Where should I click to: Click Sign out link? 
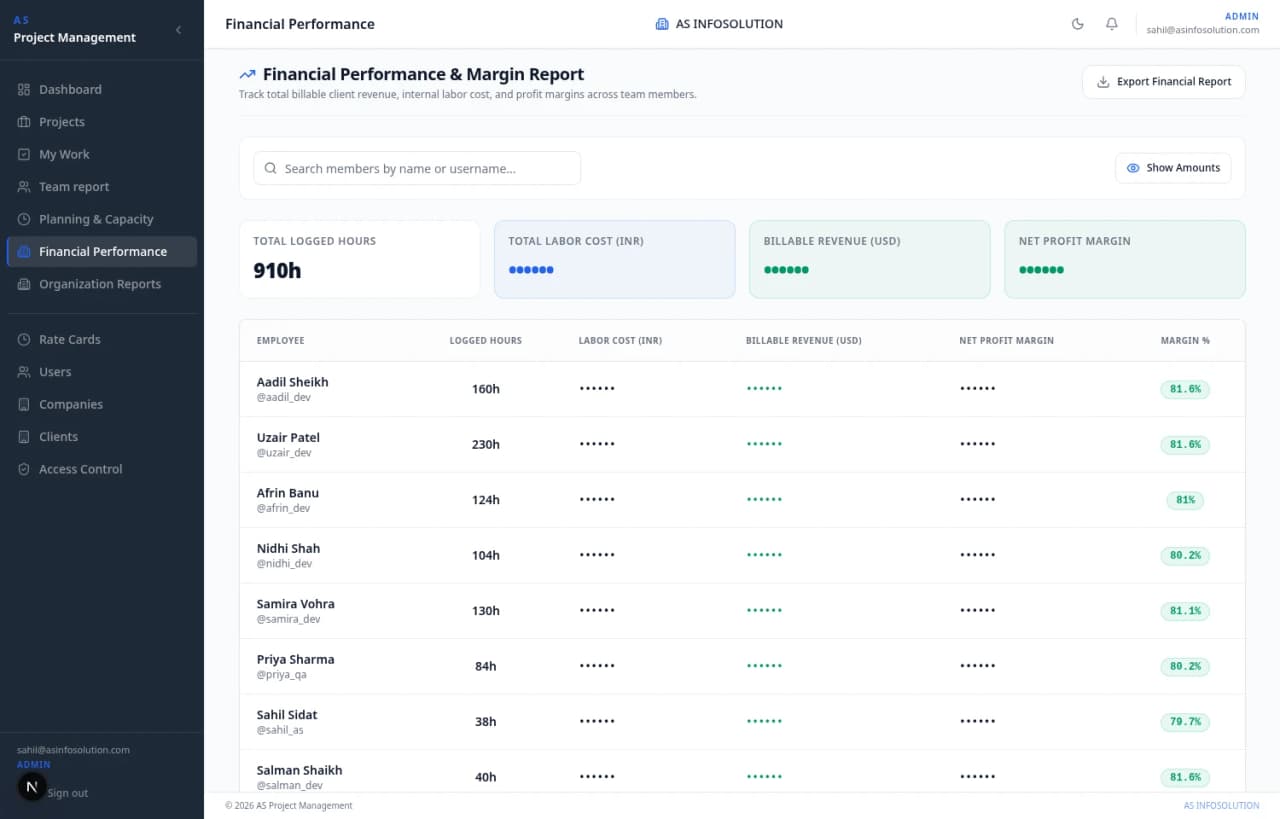(68, 793)
